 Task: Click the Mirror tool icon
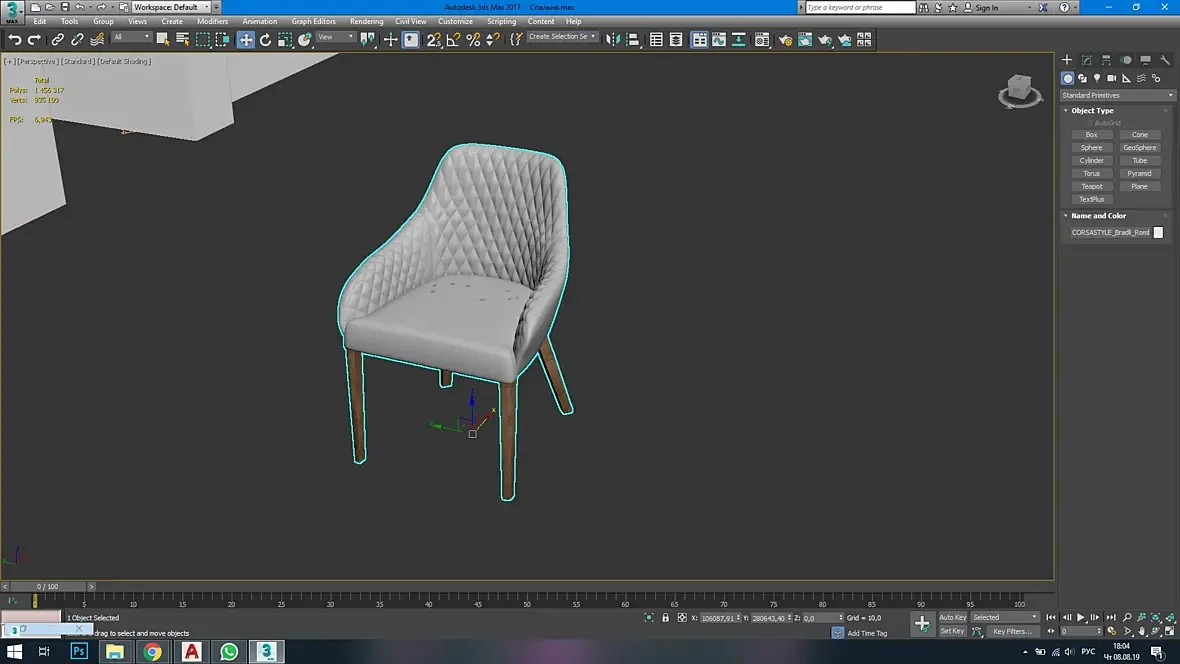click(x=613, y=40)
